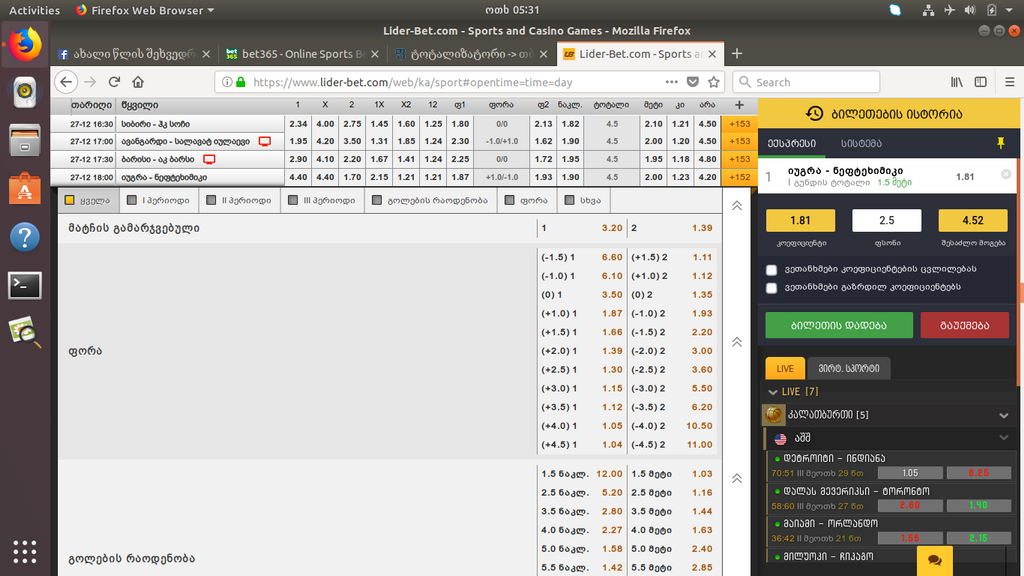
Task: Check ვეთანხმები კოეფიციენტების ცვლილებას box
Action: point(771,270)
